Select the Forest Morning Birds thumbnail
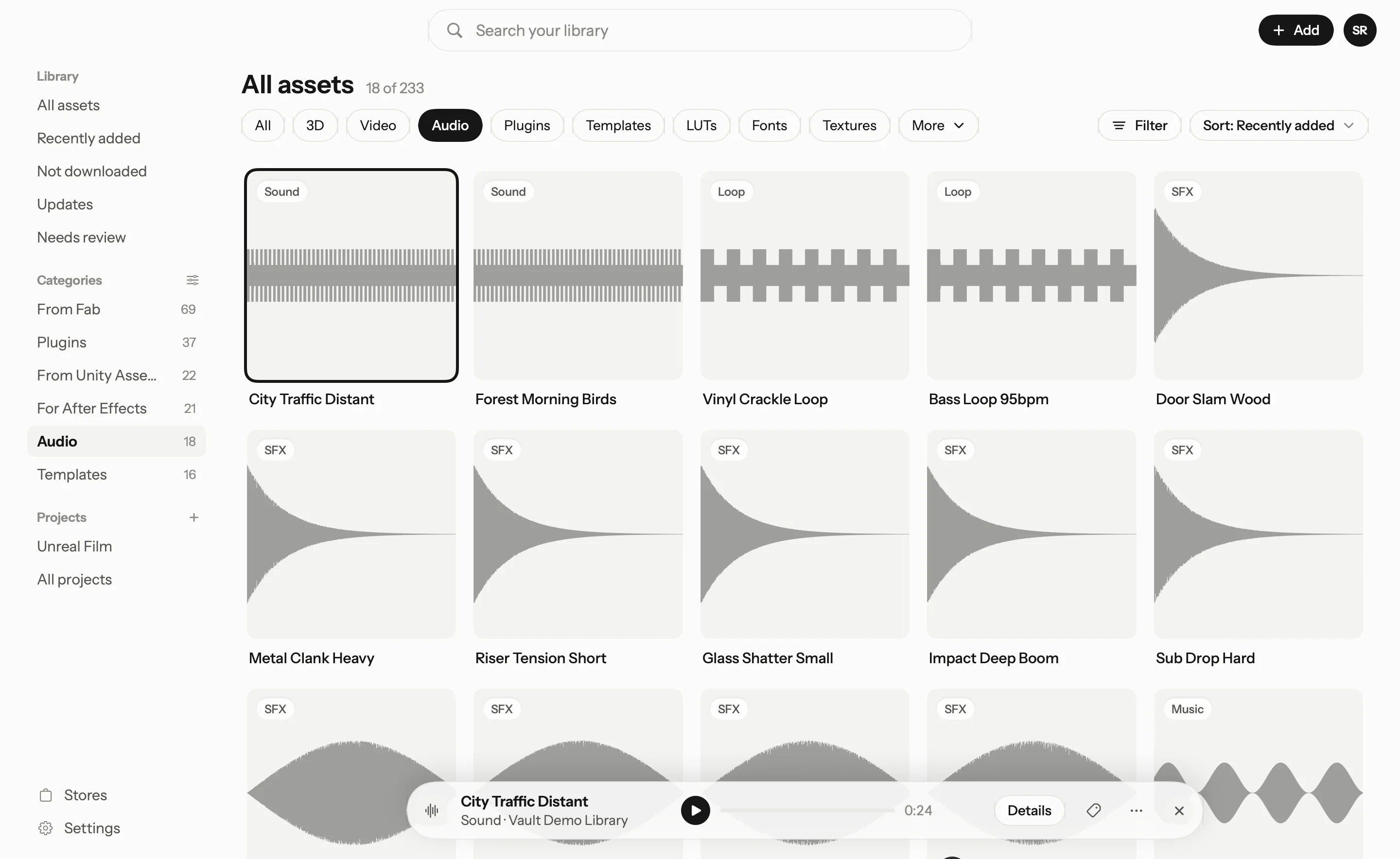 click(577, 275)
